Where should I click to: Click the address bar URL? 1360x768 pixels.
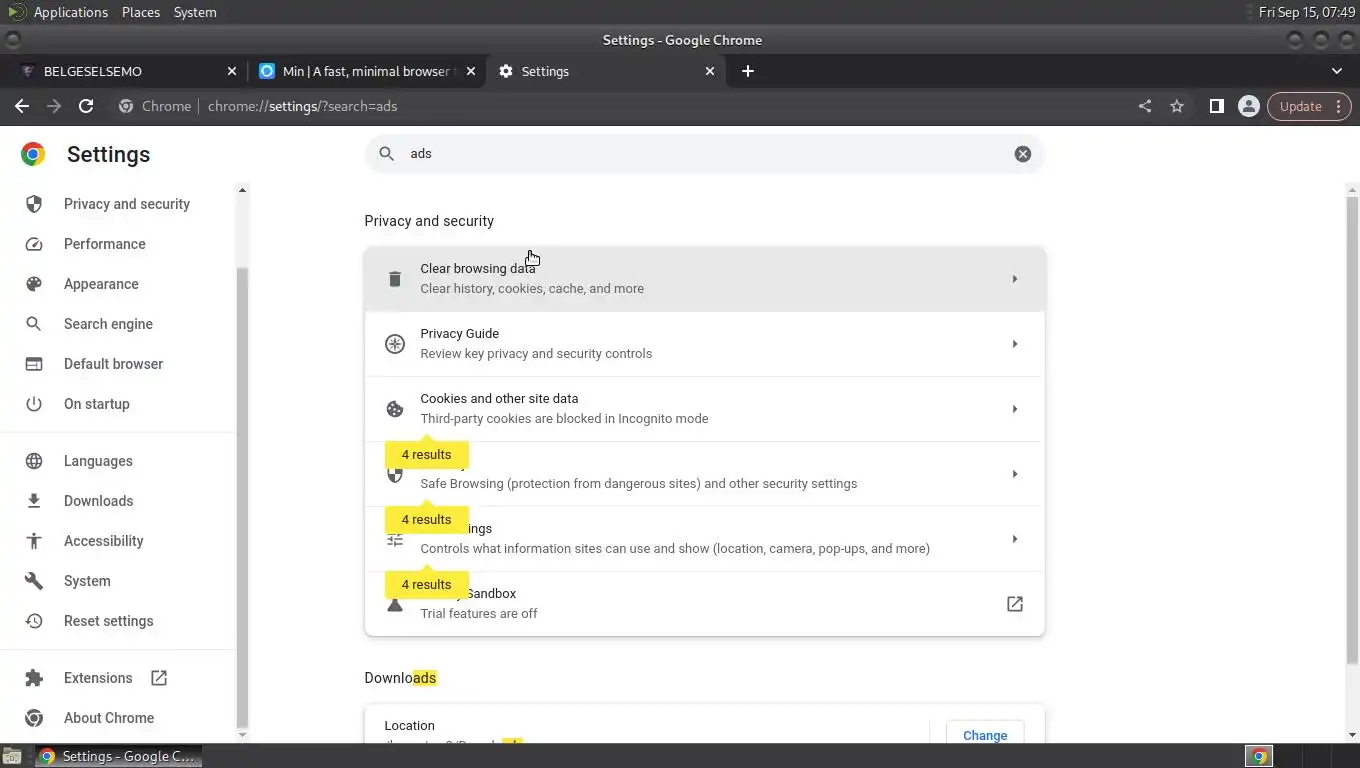coord(302,106)
